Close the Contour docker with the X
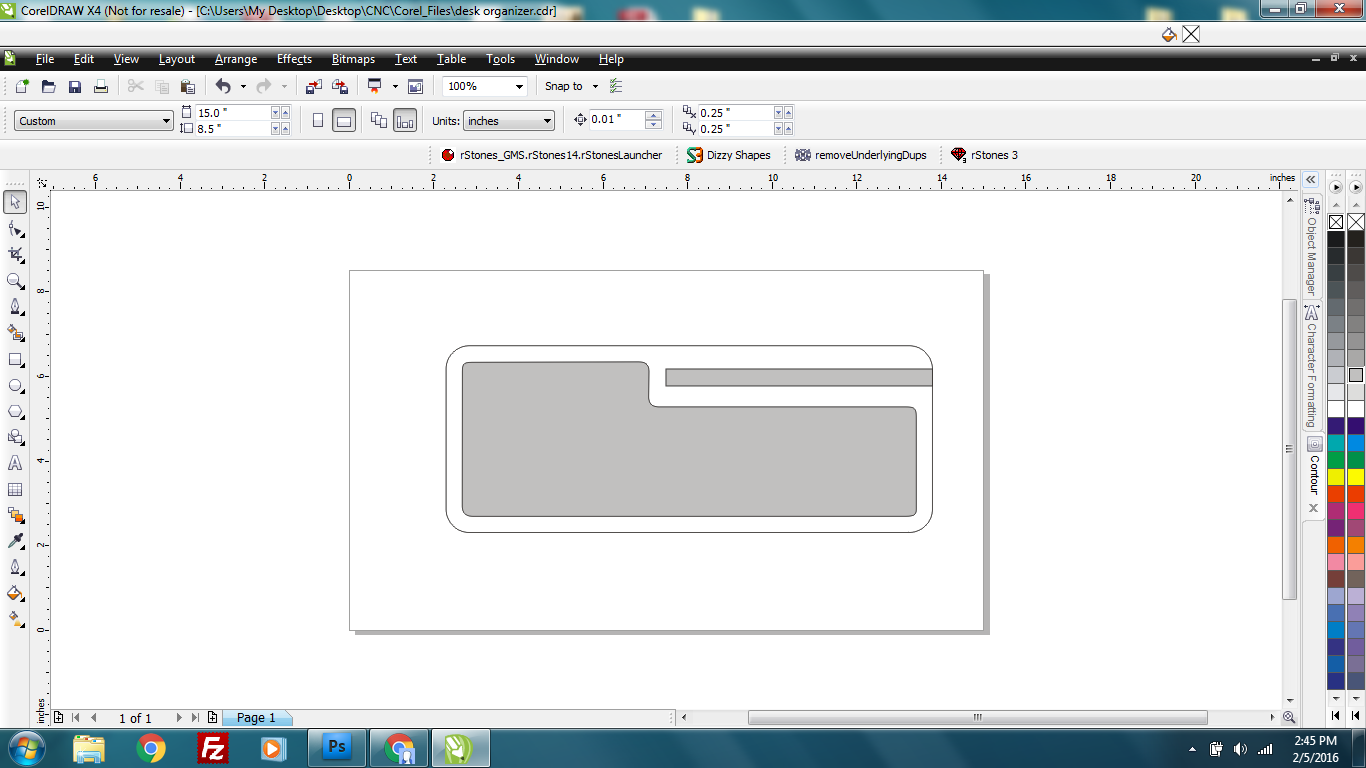 click(1313, 508)
